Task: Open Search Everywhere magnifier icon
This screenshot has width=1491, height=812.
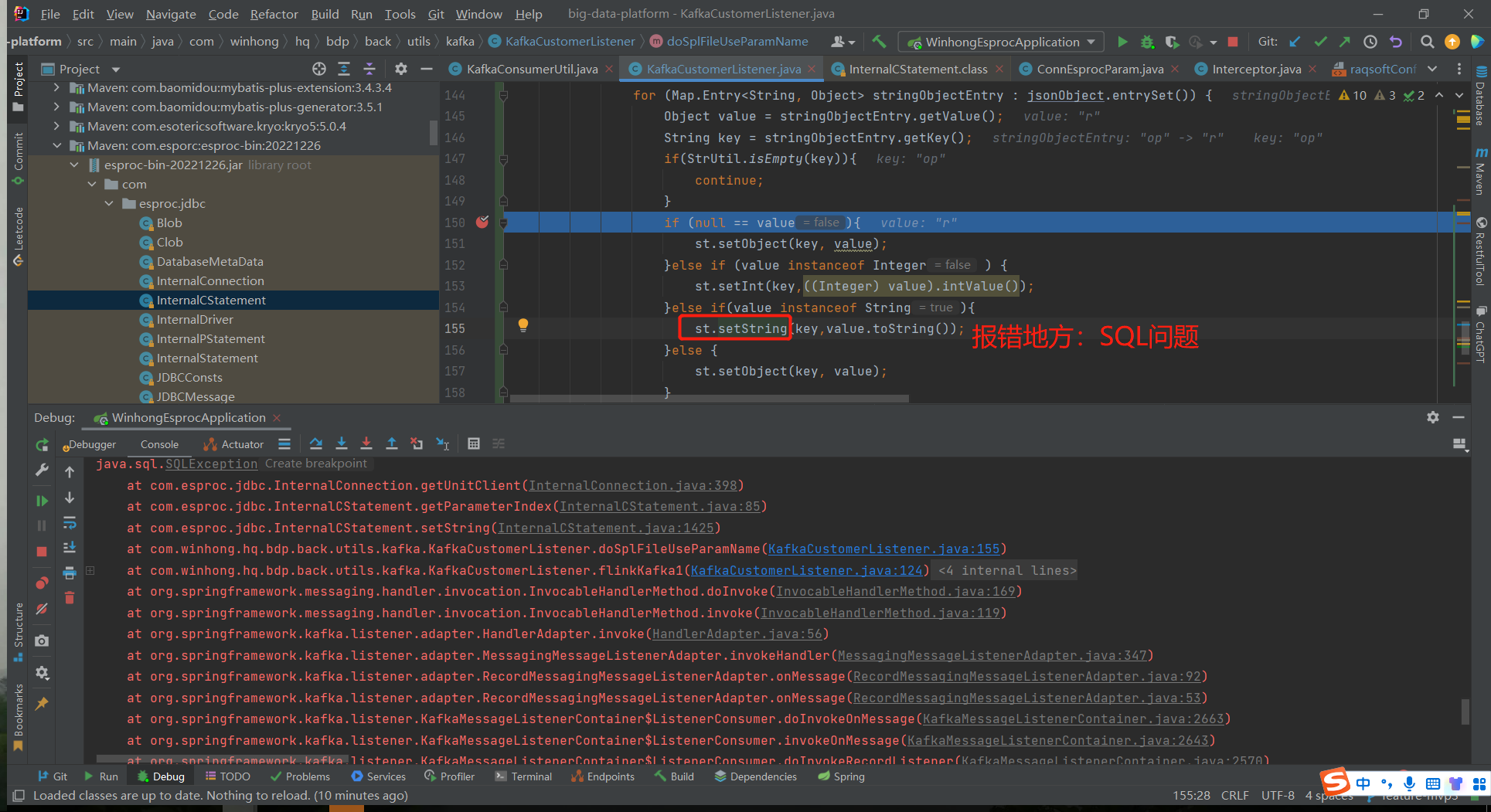Action: (x=1427, y=42)
